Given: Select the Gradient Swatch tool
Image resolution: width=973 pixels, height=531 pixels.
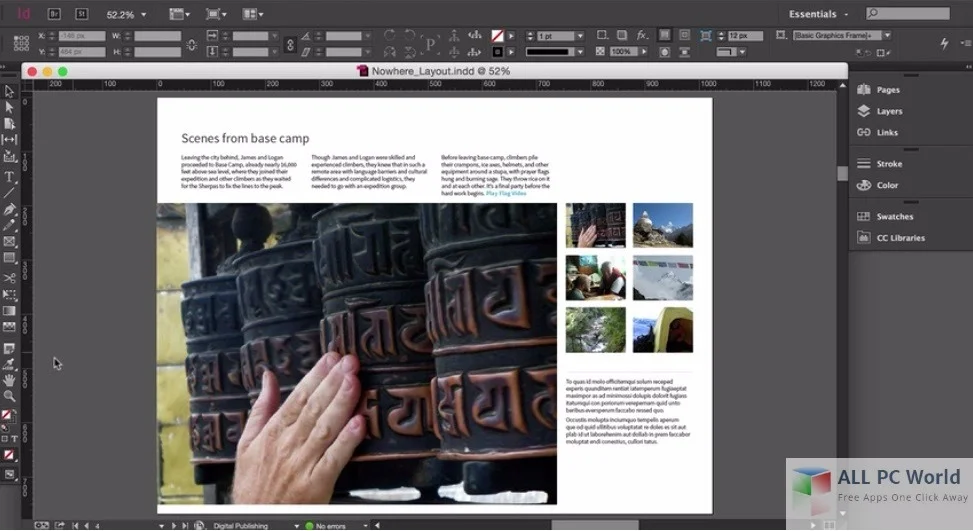Looking at the screenshot, I should pyautogui.click(x=9, y=311).
